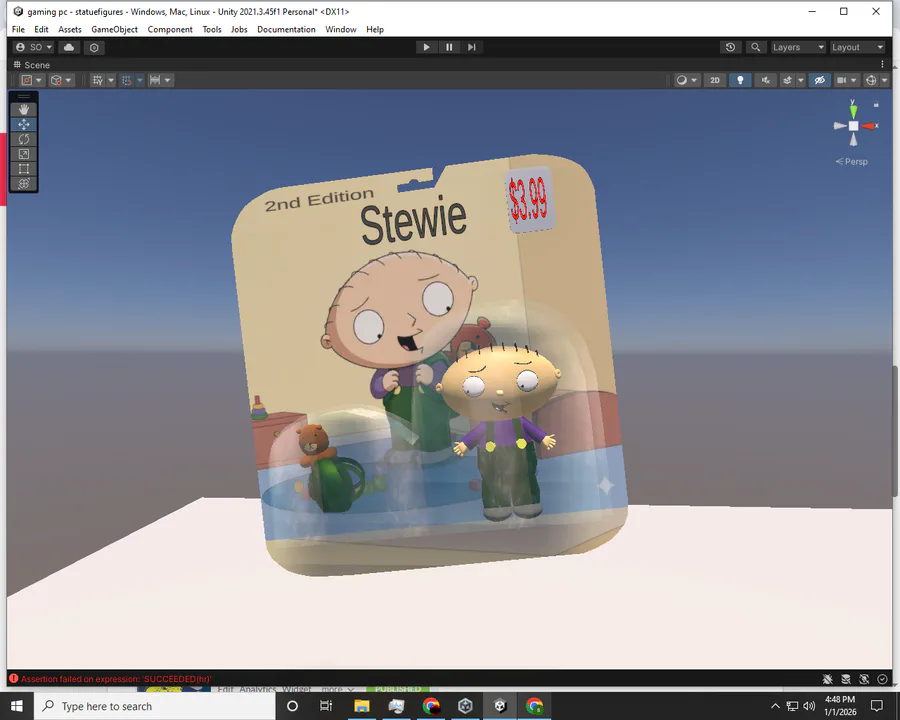Select the Rotate tool
Viewport: 900px width, 720px height.
24,139
